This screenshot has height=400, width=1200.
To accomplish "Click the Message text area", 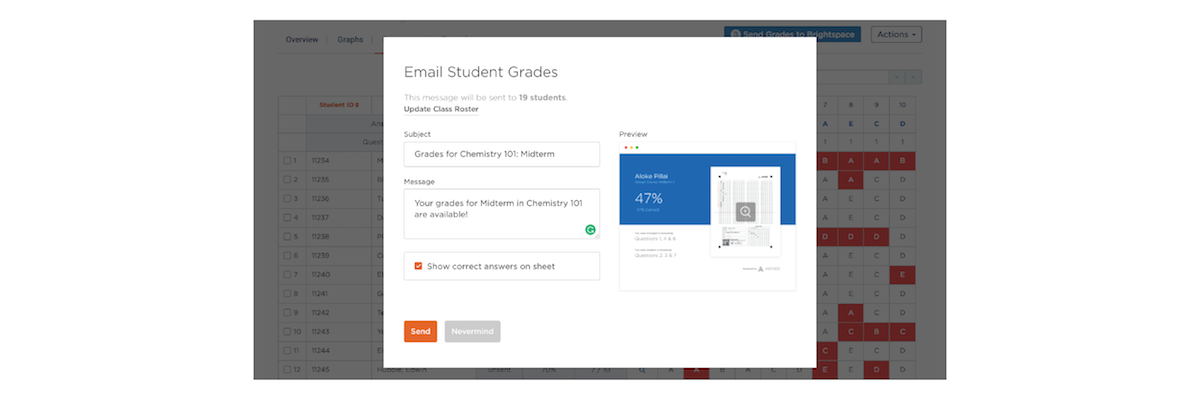I will (501, 214).
